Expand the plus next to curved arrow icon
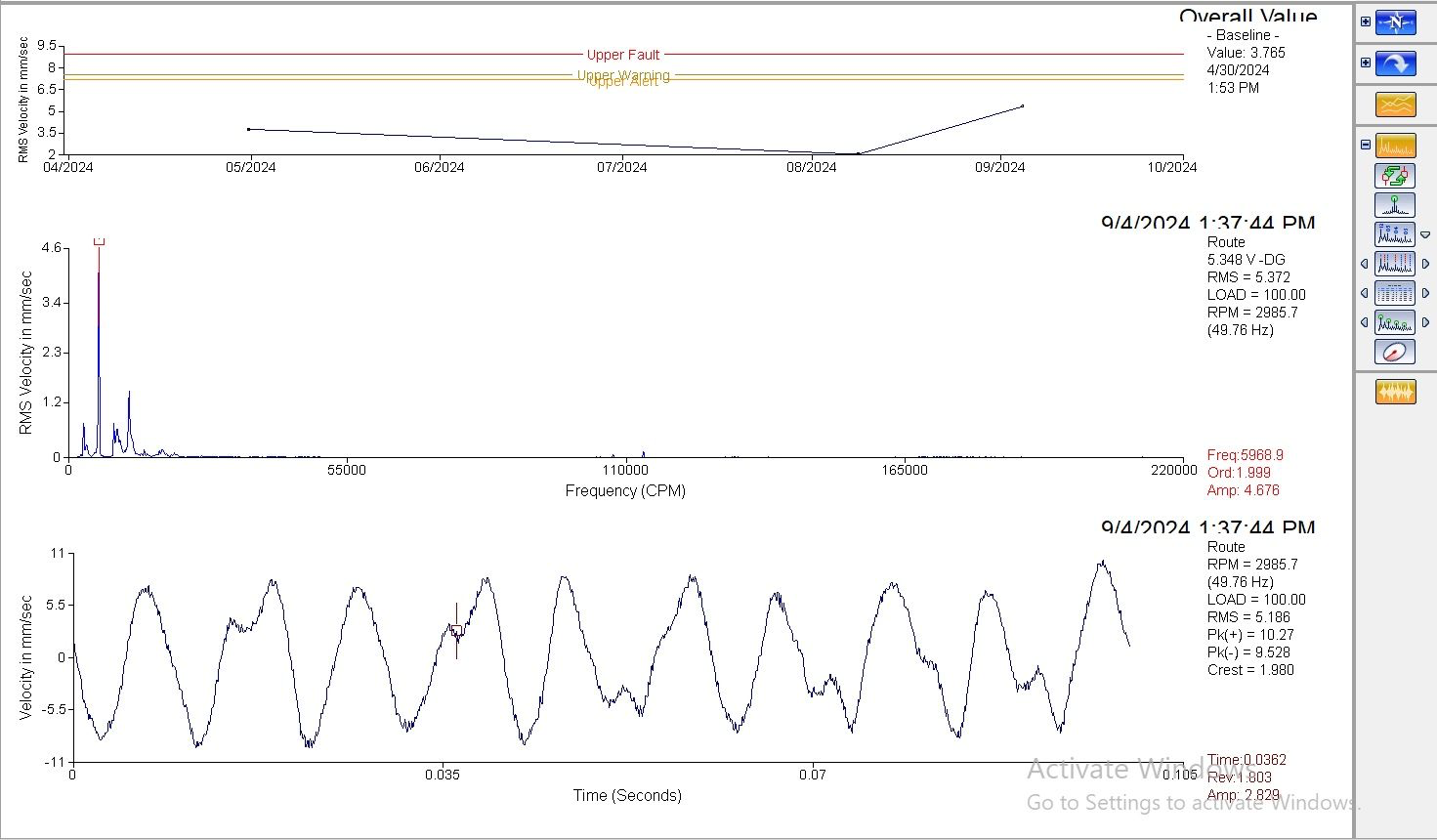 (1366, 63)
